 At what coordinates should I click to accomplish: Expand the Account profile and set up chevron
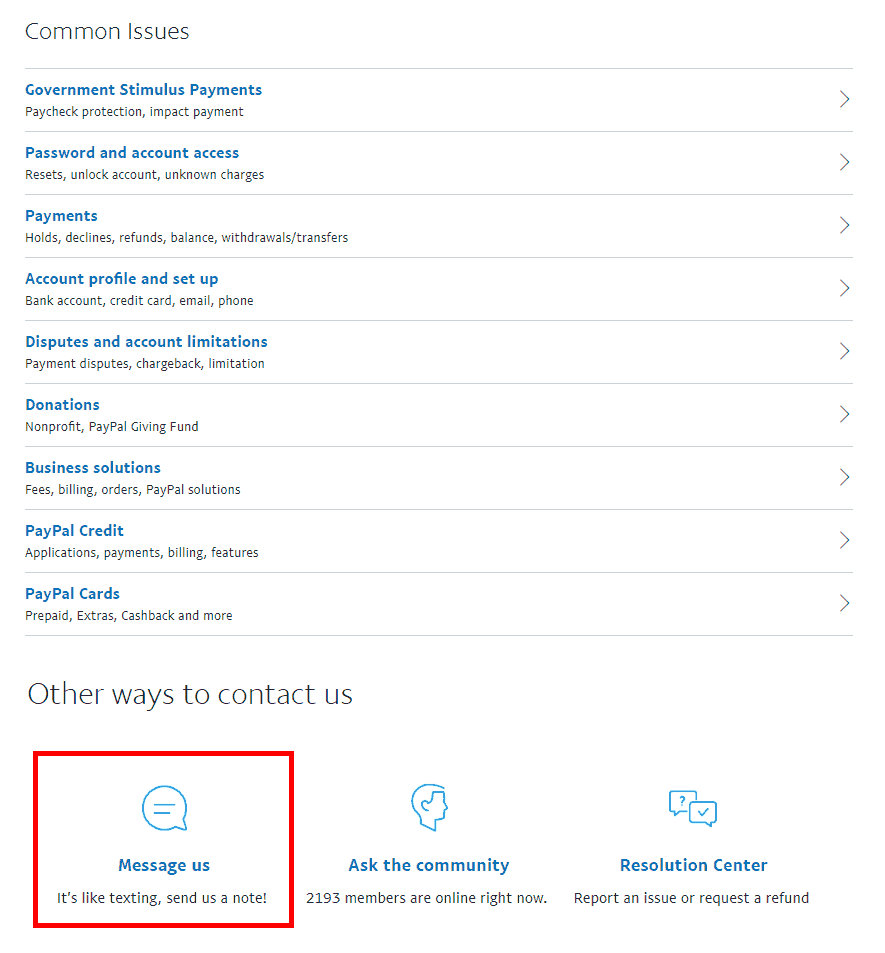844,288
